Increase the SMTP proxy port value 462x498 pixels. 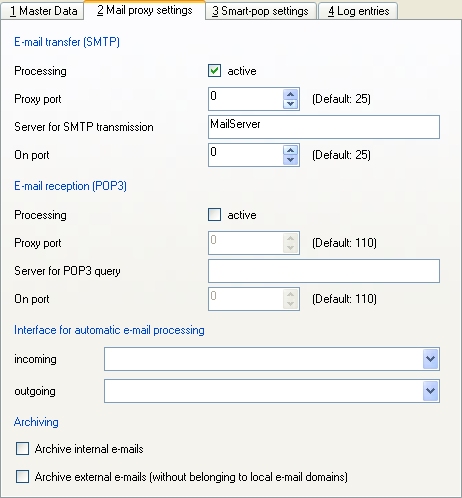click(x=290, y=94)
